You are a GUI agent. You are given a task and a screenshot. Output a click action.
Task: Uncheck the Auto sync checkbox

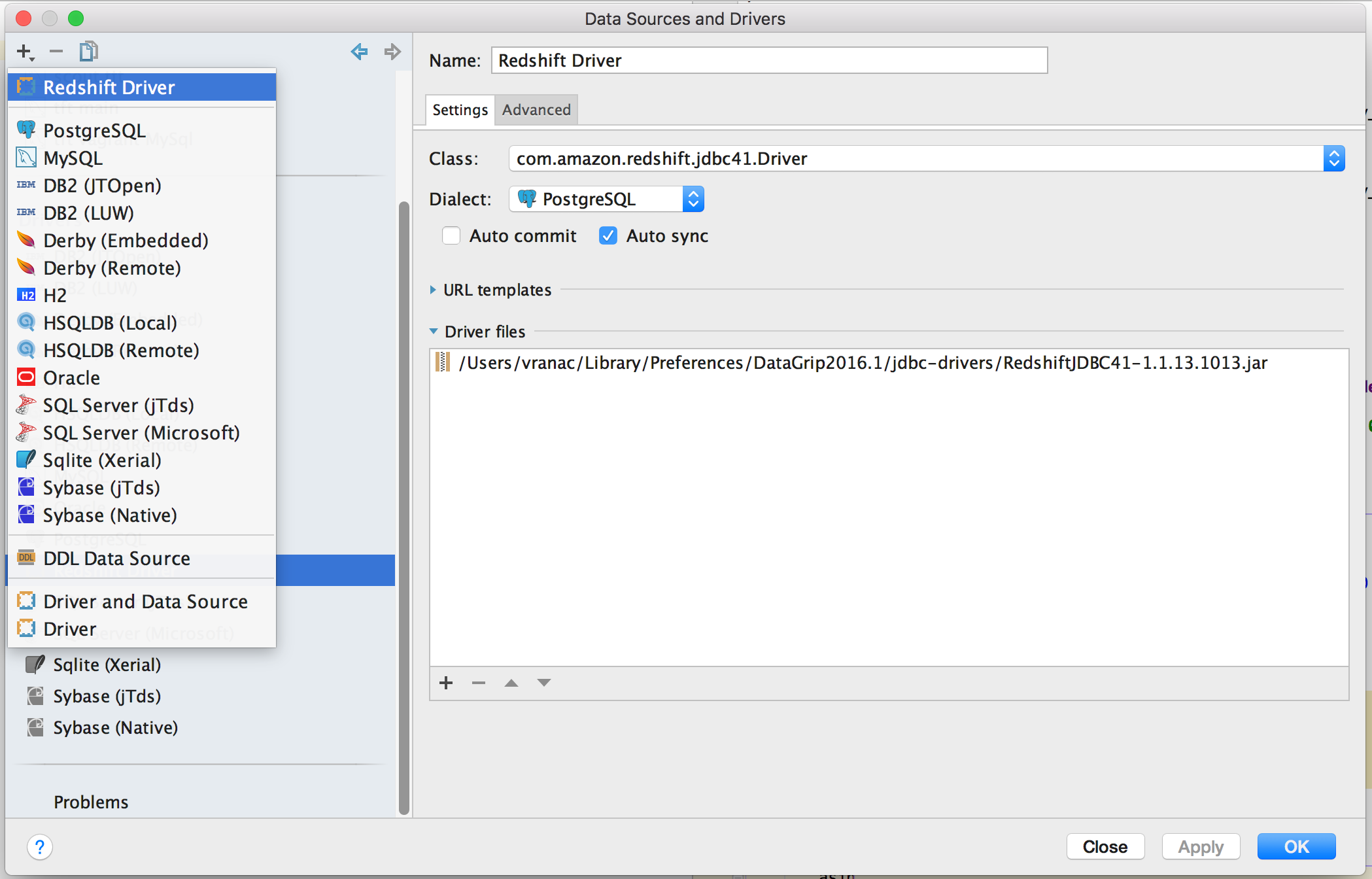[608, 235]
